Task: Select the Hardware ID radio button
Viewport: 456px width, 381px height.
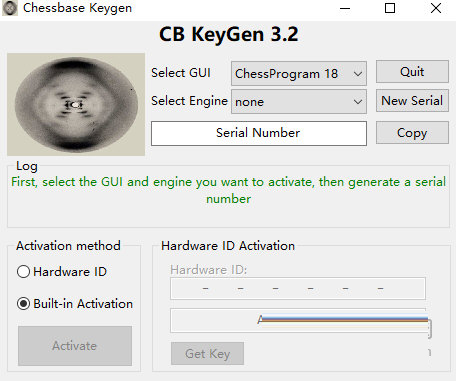Action: [23, 272]
